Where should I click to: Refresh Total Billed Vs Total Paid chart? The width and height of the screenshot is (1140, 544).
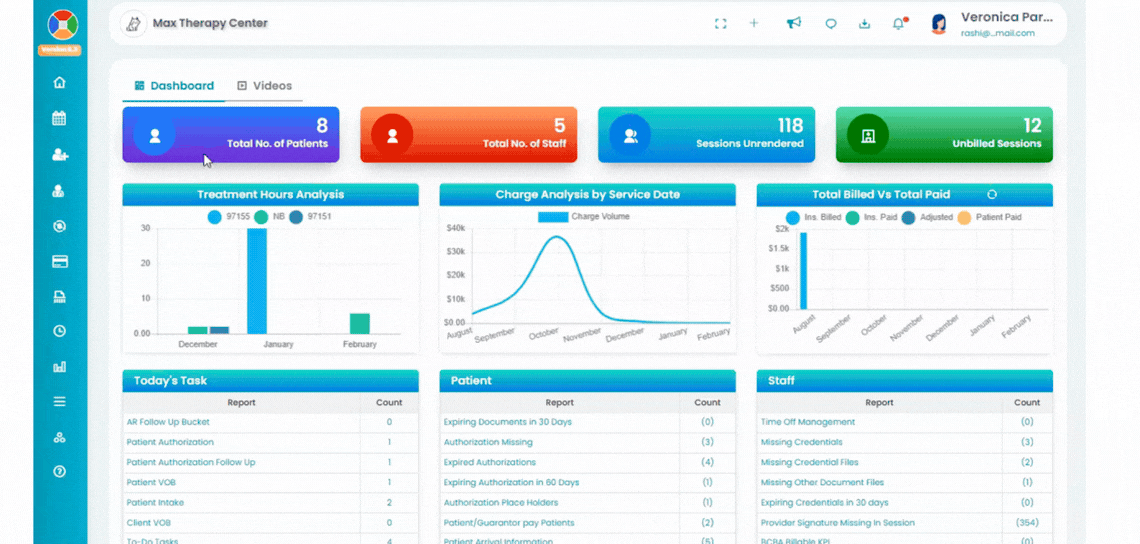[992, 194]
